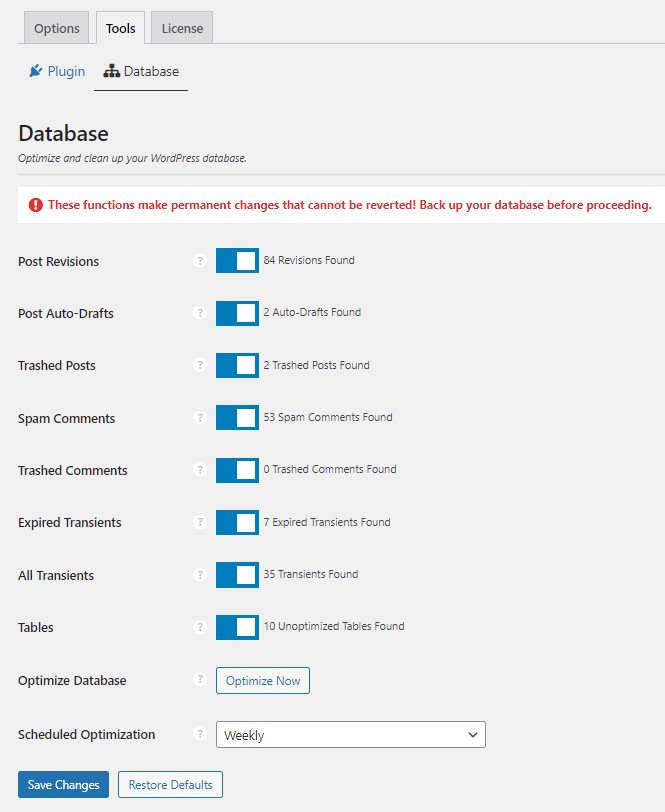The image size is (665, 812).
Task: Toggle the Post Auto-Drafts switch
Action: pyautogui.click(x=237, y=313)
